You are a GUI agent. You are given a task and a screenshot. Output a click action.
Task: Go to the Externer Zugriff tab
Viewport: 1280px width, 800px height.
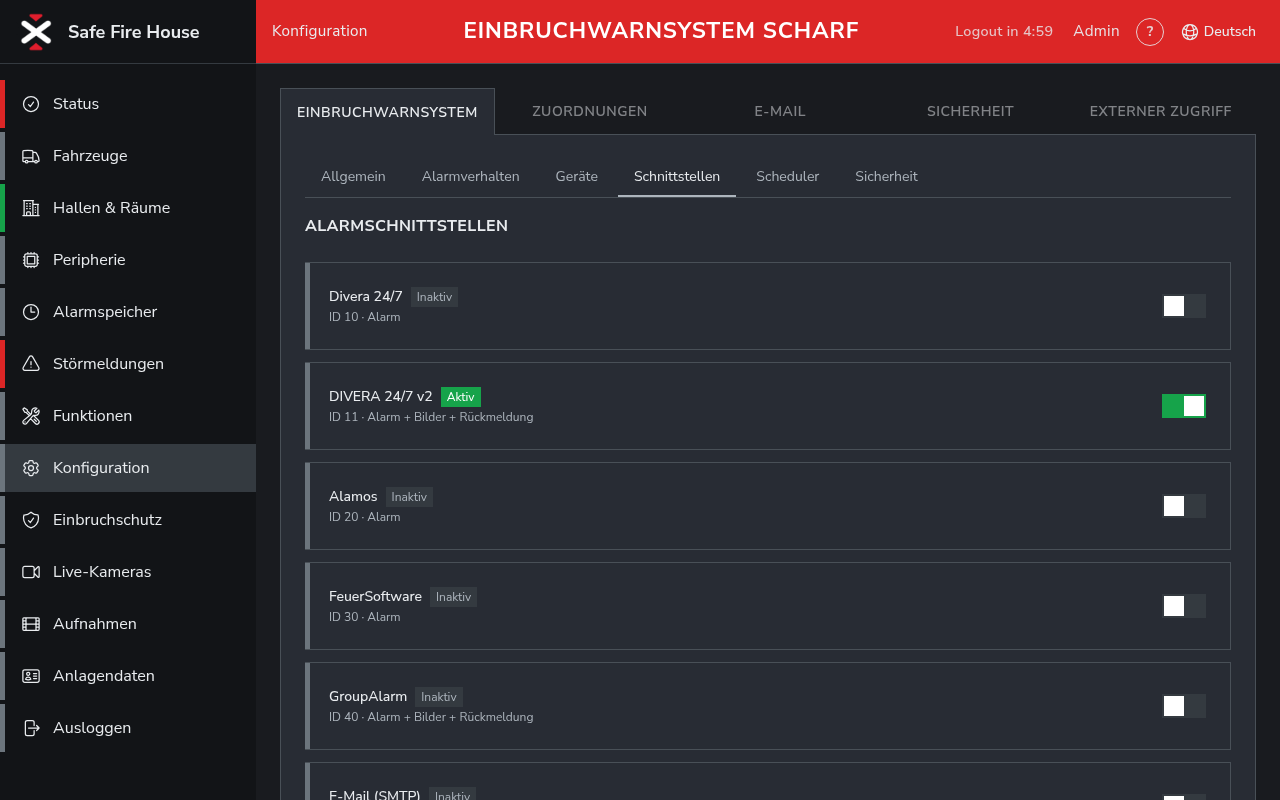point(1160,111)
